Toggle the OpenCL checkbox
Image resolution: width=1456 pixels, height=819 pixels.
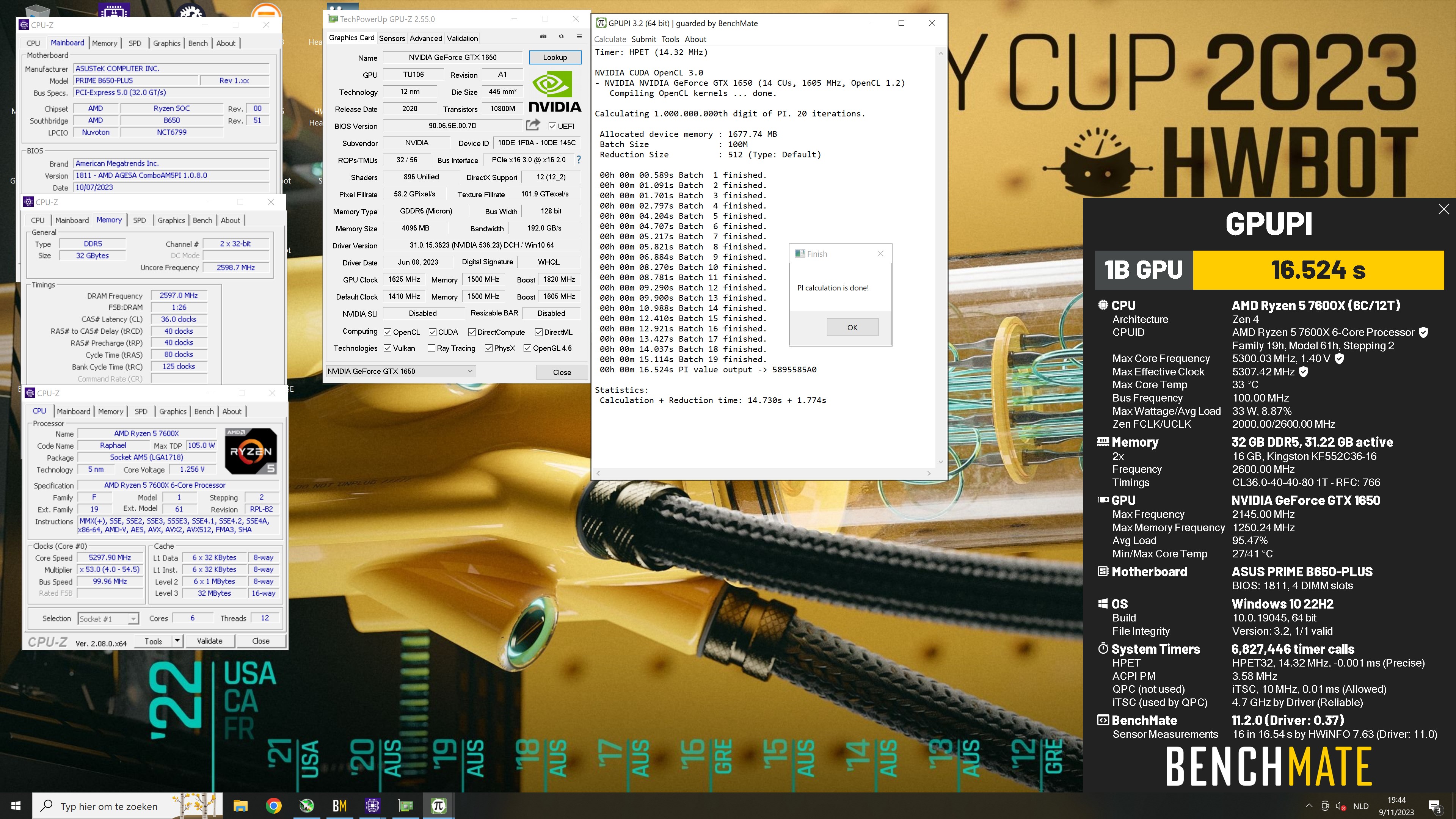coord(387,332)
